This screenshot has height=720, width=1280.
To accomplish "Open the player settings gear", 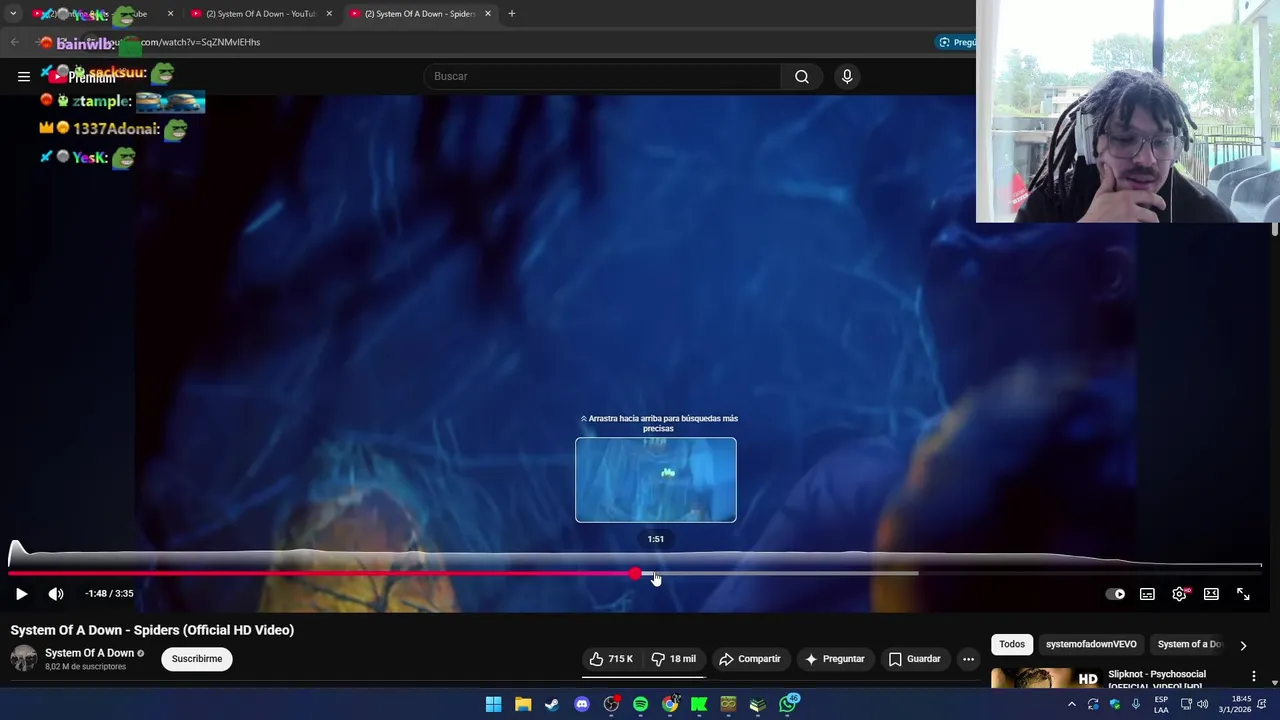I will [1180, 594].
